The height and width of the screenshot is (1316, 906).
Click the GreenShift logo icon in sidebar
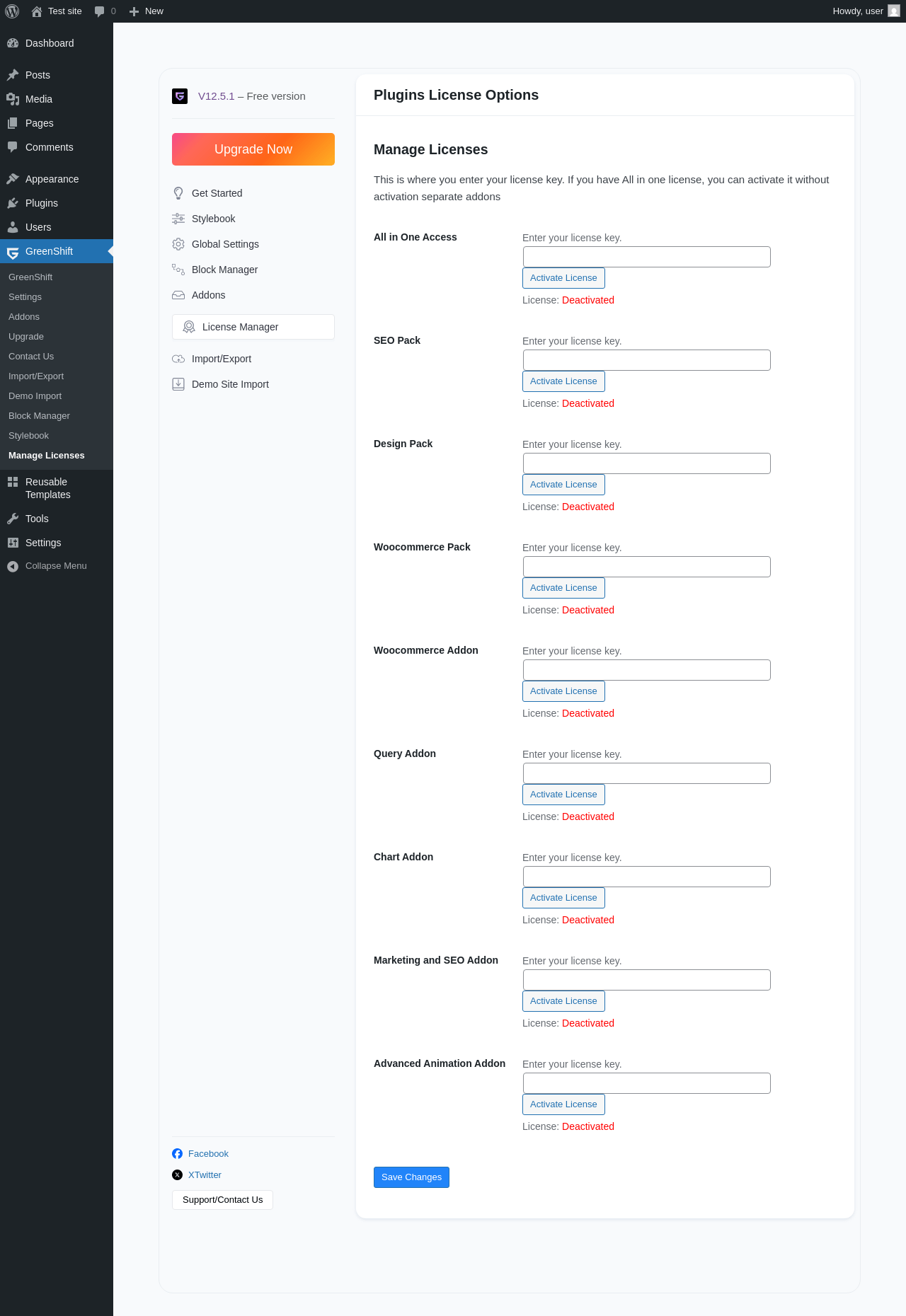coord(13,252)
